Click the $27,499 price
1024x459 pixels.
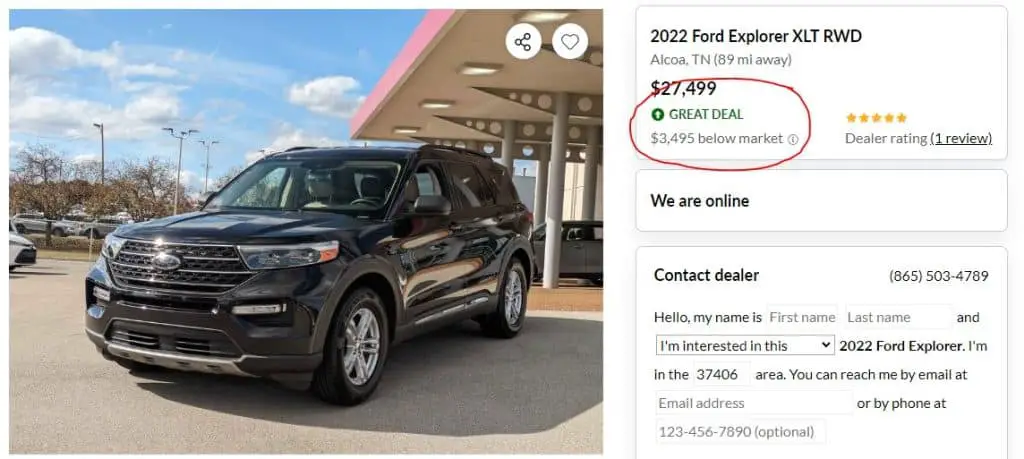pyautogui.click(x=683, y=88)
